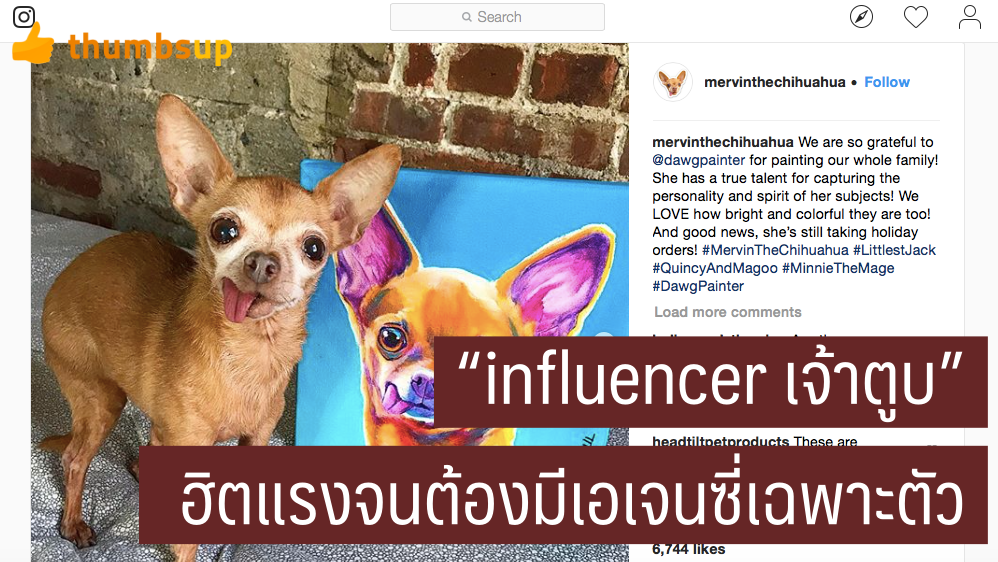Focus the Search input field

[497, 17]
